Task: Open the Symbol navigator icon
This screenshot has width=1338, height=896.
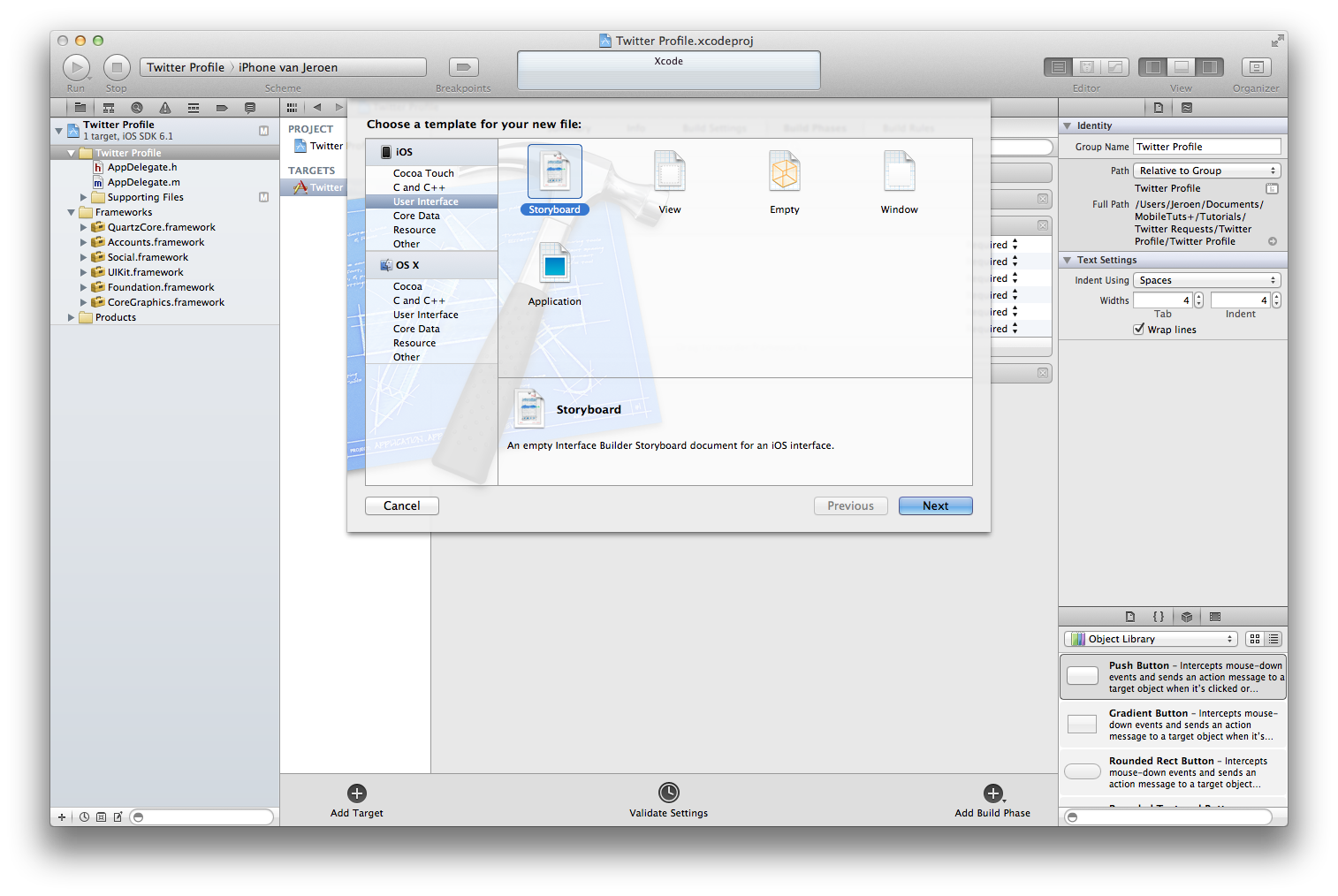Action: pyautogui.click(x=109, y=108)
